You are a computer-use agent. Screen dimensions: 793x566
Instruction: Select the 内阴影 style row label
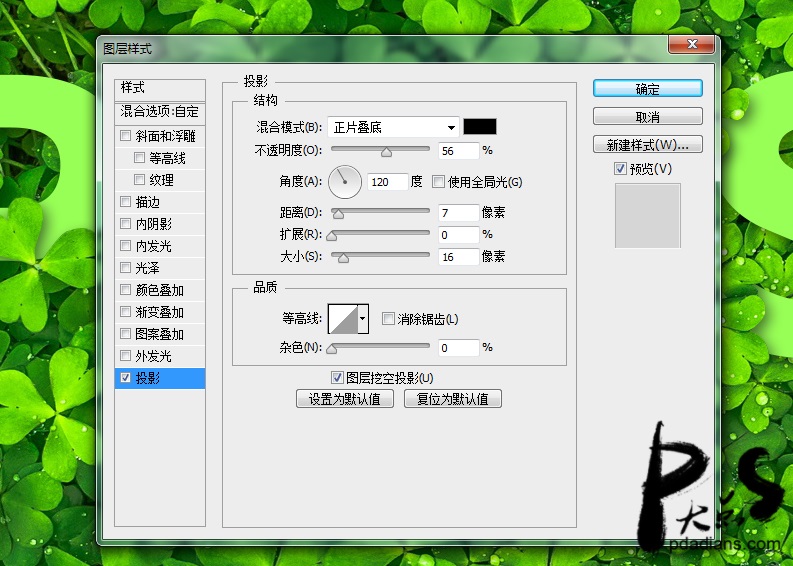tap(153, 224)
